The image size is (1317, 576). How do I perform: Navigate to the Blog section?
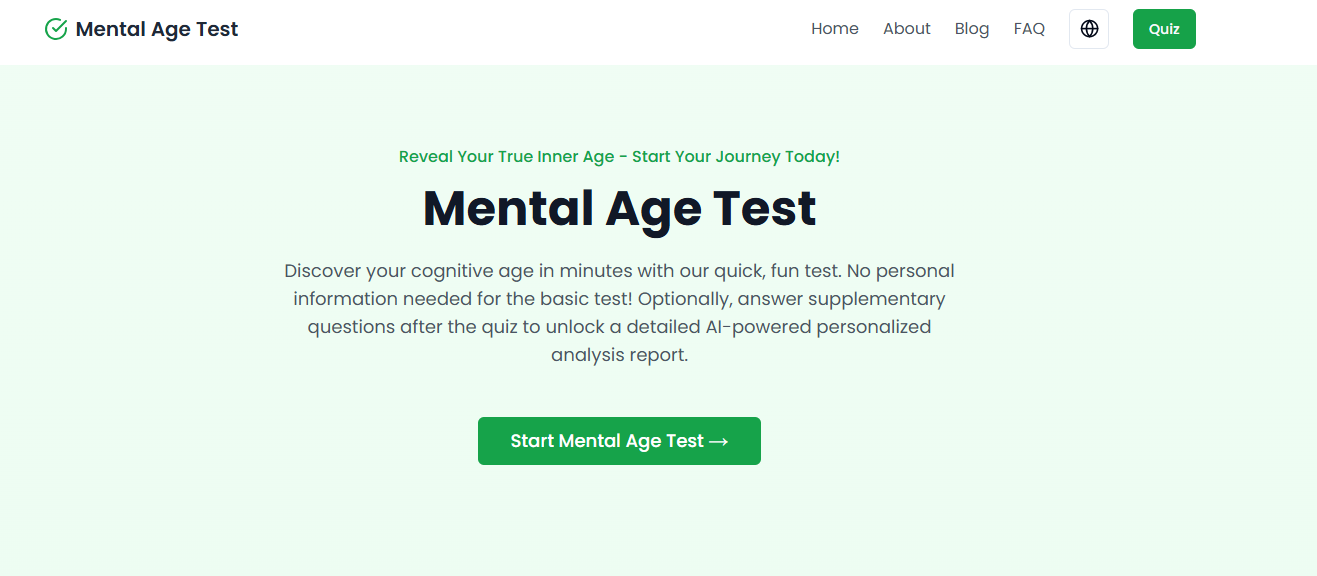tap(972, 29)
